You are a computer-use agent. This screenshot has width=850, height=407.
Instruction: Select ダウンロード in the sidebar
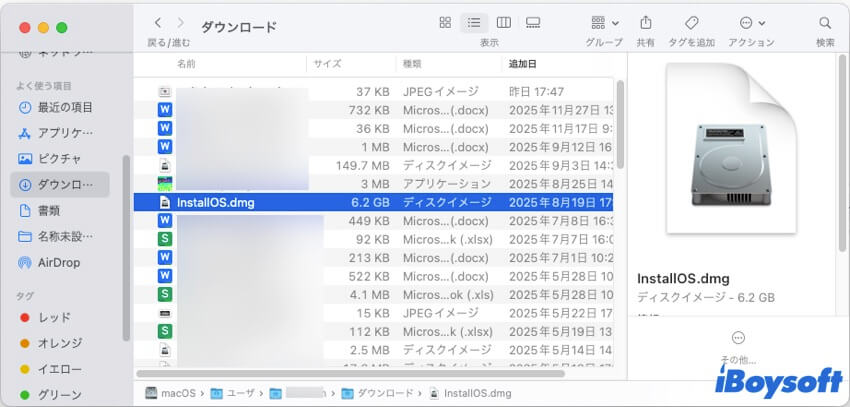pos(60,185)
